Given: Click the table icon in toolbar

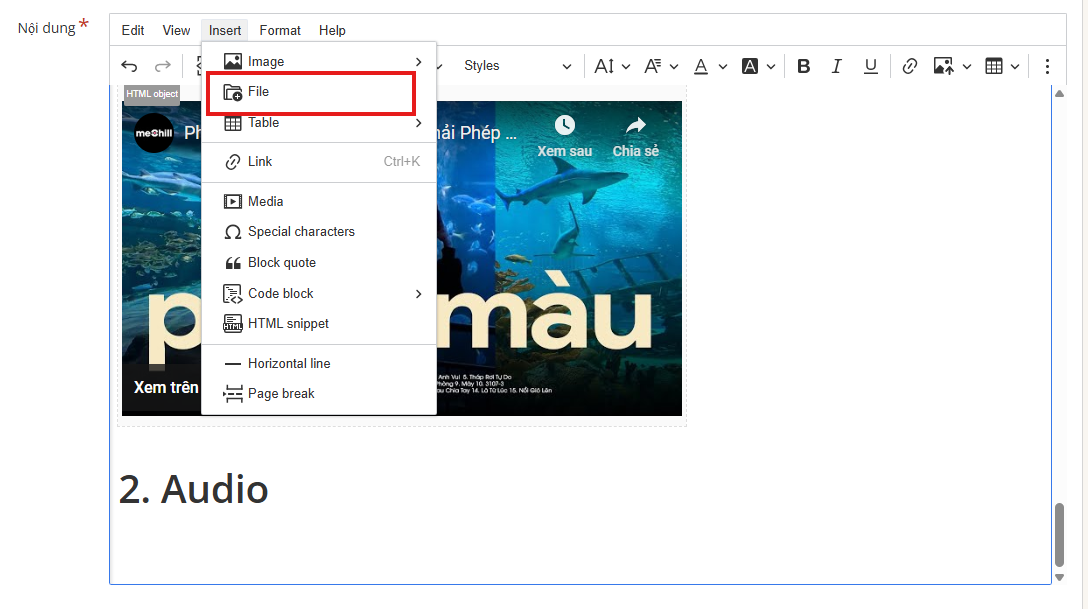Looking at the screenshot, I should tap(994, 66).
